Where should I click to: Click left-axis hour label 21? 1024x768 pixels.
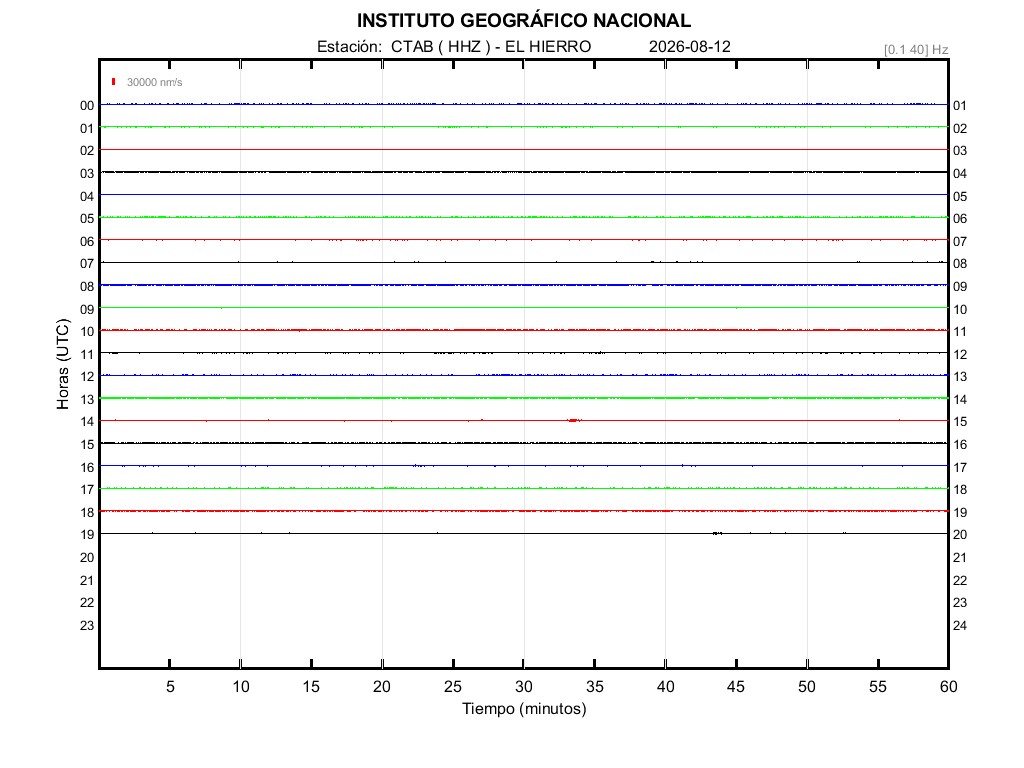click(87, 581)
